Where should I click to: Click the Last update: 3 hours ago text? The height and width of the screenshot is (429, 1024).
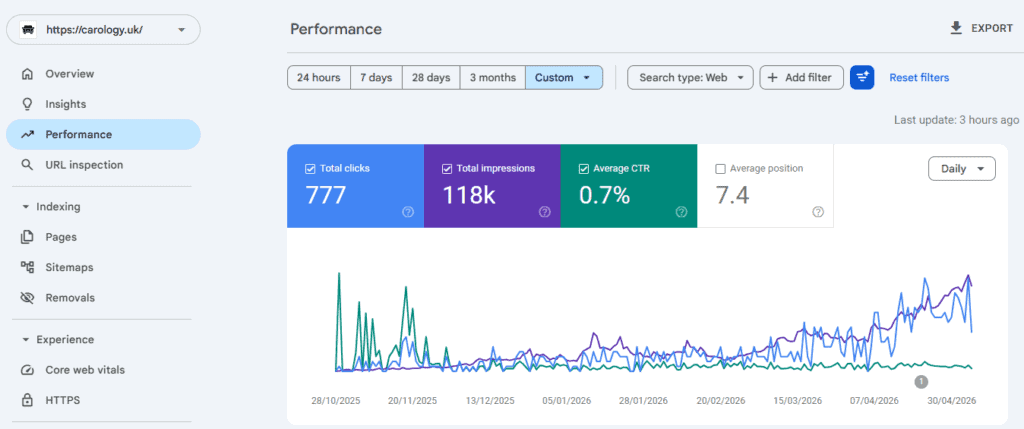click(x=956, y=120)
